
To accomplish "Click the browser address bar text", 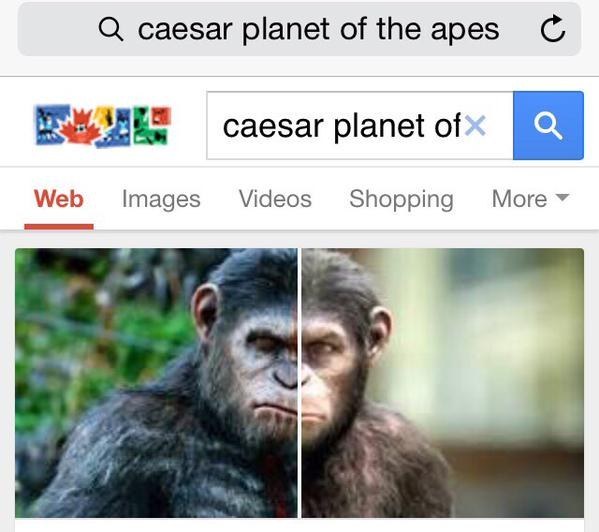I will pos(318,29).
